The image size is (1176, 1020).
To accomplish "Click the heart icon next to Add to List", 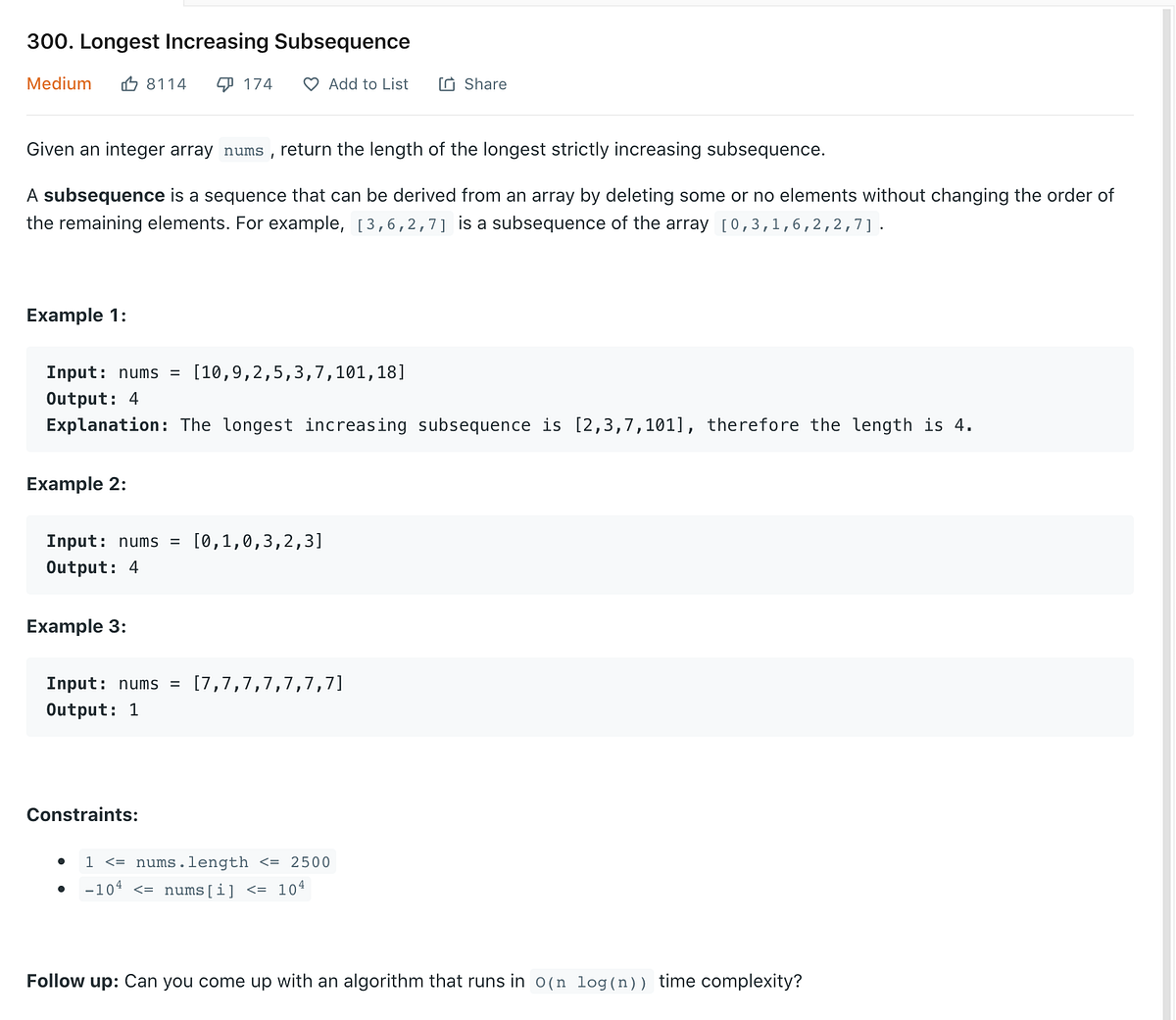I will click(x=310, y=83).
